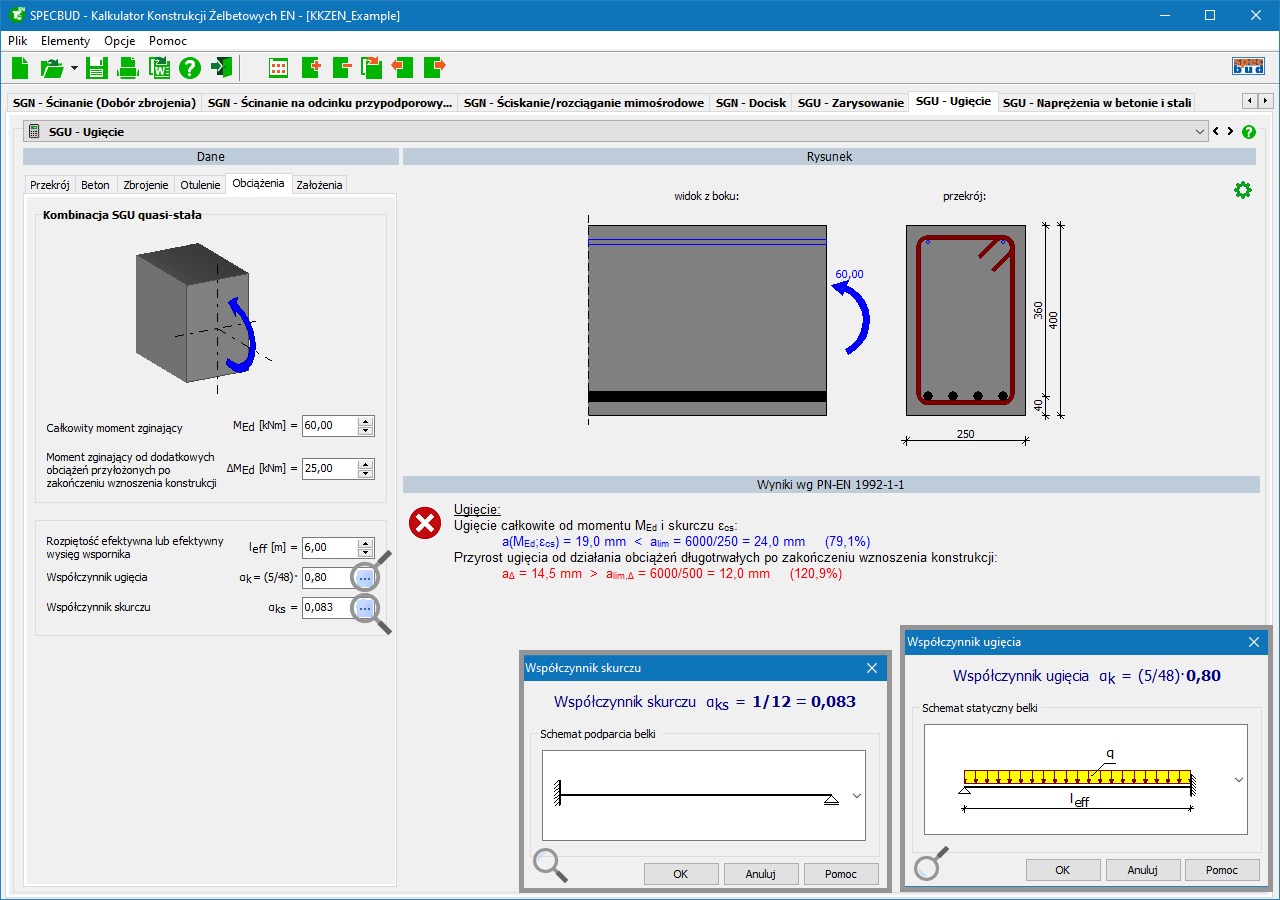Open drawing settings green gear icon
The height and width of the screenshot is (900, 1280).
1242,190
